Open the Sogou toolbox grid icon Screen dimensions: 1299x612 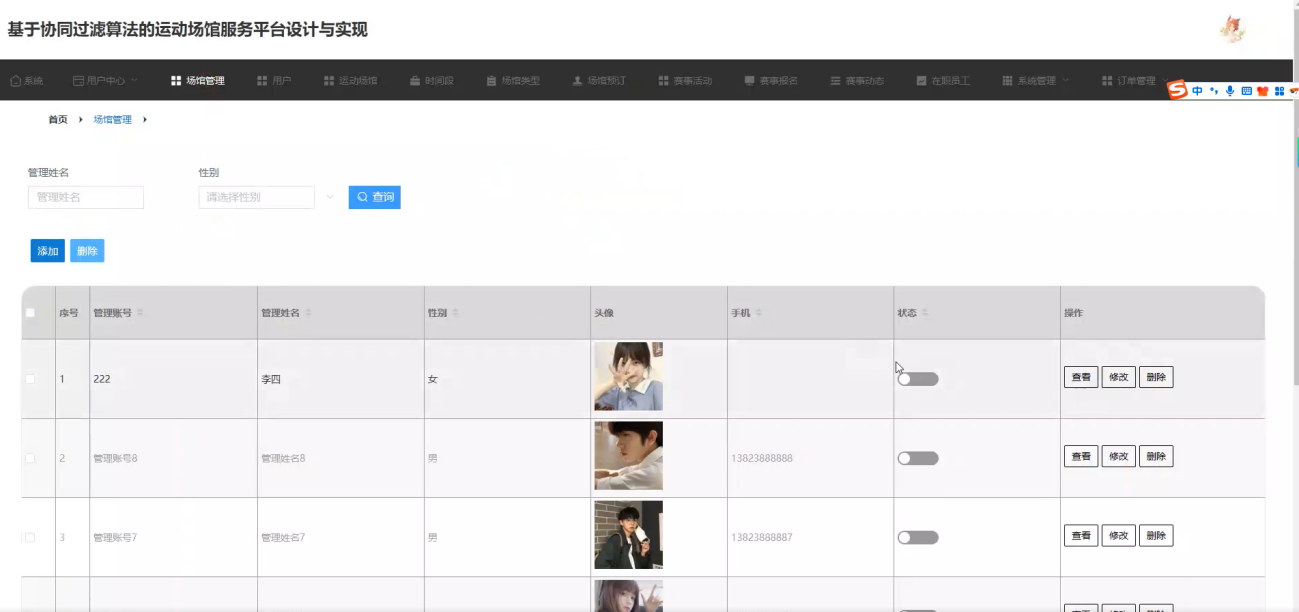pyautogui.click(x=1279, y=91)
